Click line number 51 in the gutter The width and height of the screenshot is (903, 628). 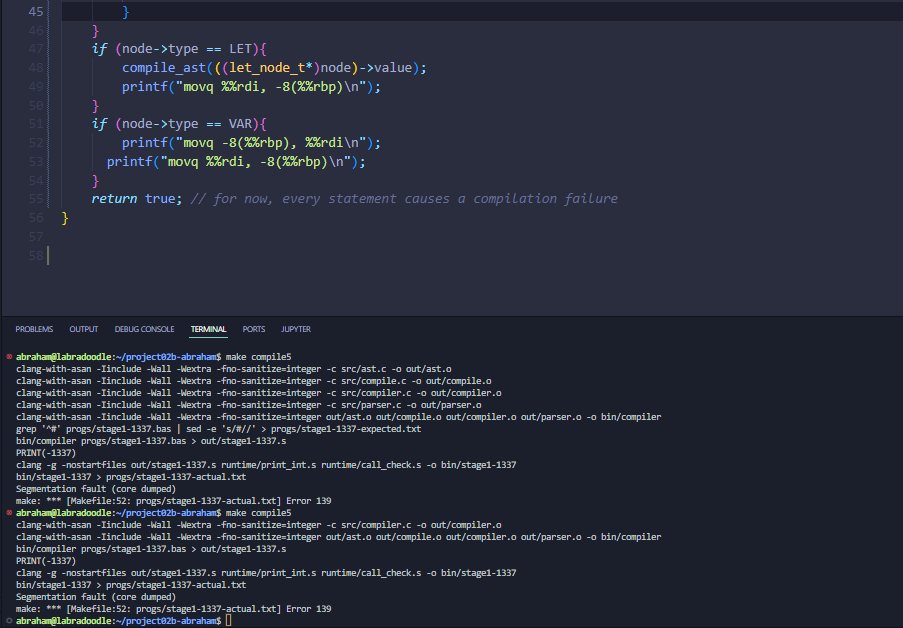(36, 124)
